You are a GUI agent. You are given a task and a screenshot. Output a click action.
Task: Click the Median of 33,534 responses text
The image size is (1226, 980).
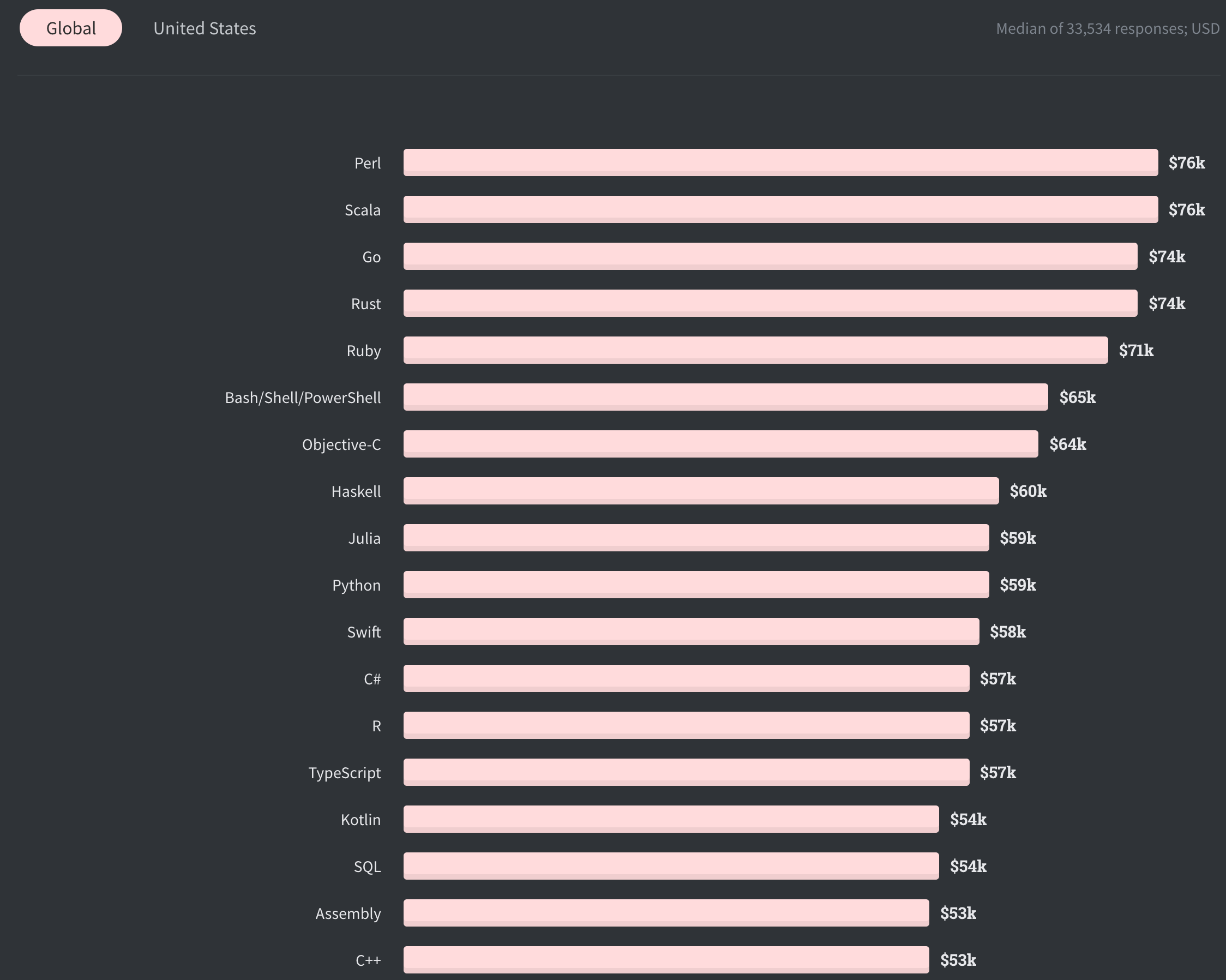coord(1104,28)
